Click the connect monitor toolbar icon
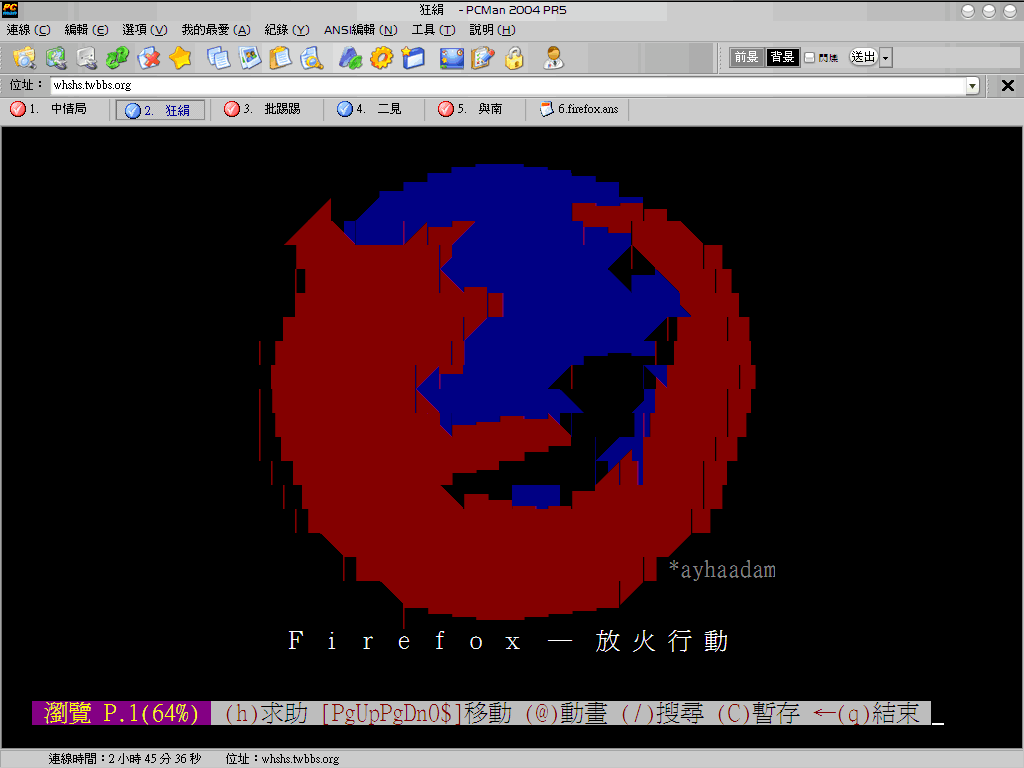Screen dimensions: 1024x768 (56, 57)
